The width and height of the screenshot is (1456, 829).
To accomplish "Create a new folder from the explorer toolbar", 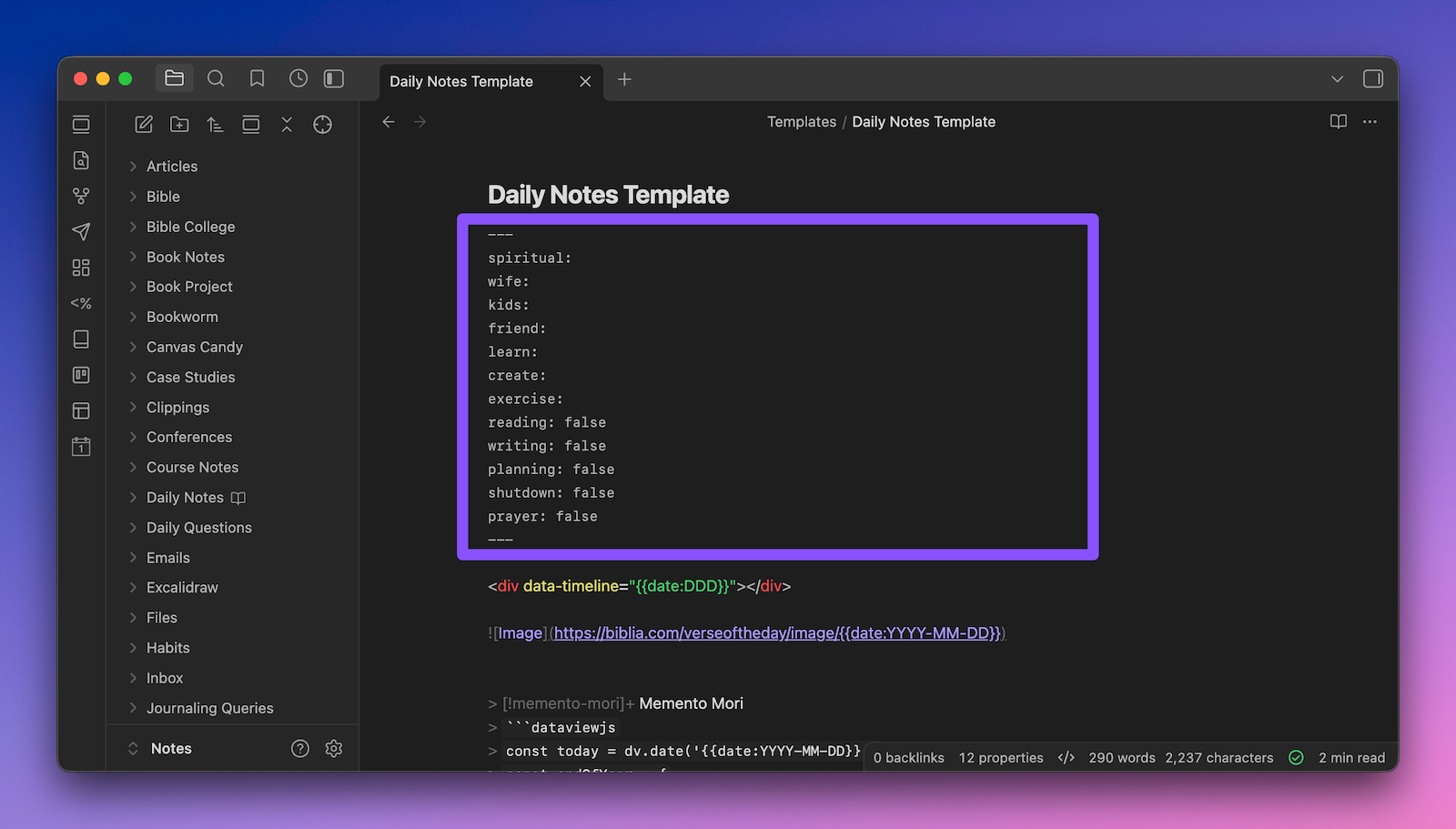I will point(179,125).
